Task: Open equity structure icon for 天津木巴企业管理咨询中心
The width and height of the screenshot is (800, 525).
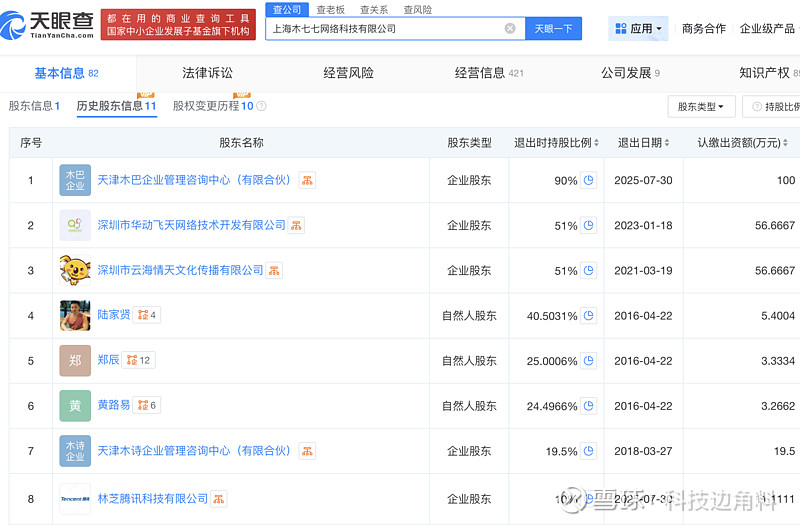Action: (x=307, y=180)
